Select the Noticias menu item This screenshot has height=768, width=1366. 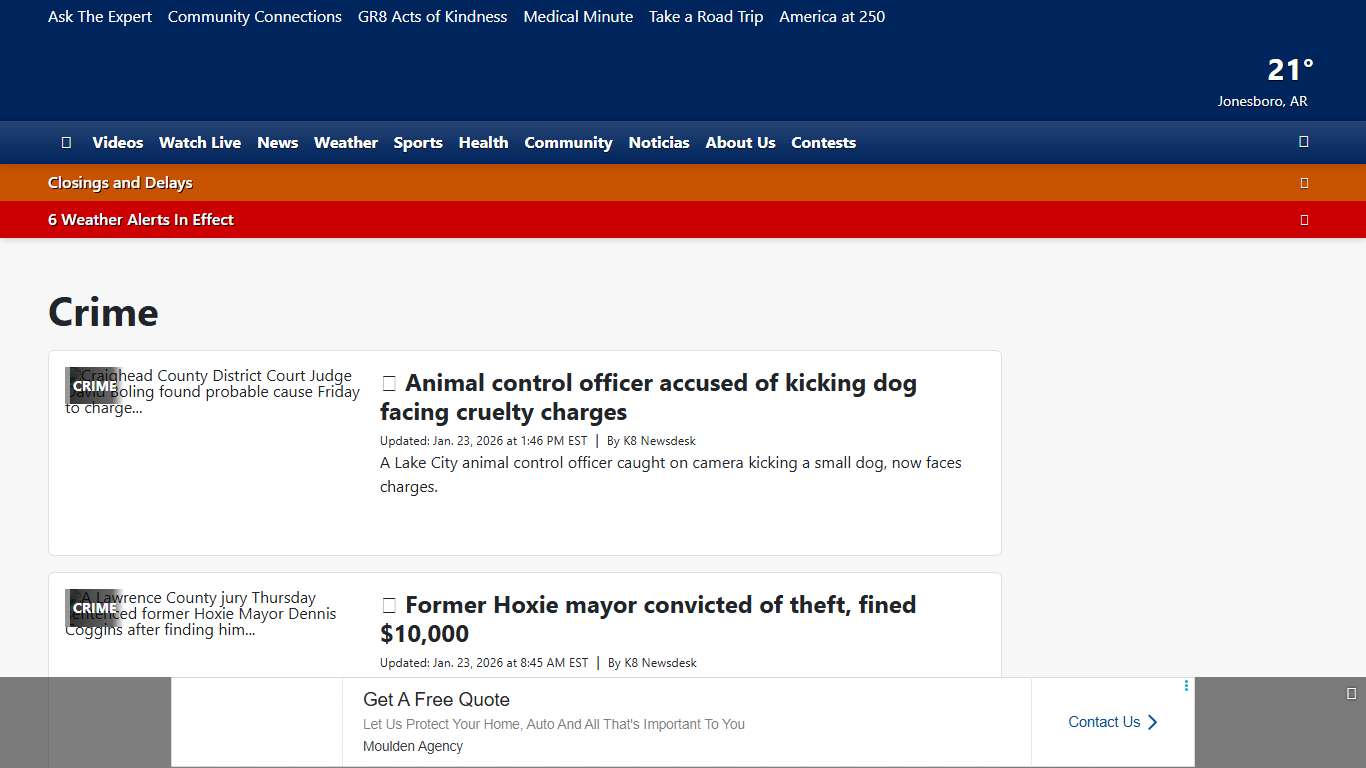(659, 142)
